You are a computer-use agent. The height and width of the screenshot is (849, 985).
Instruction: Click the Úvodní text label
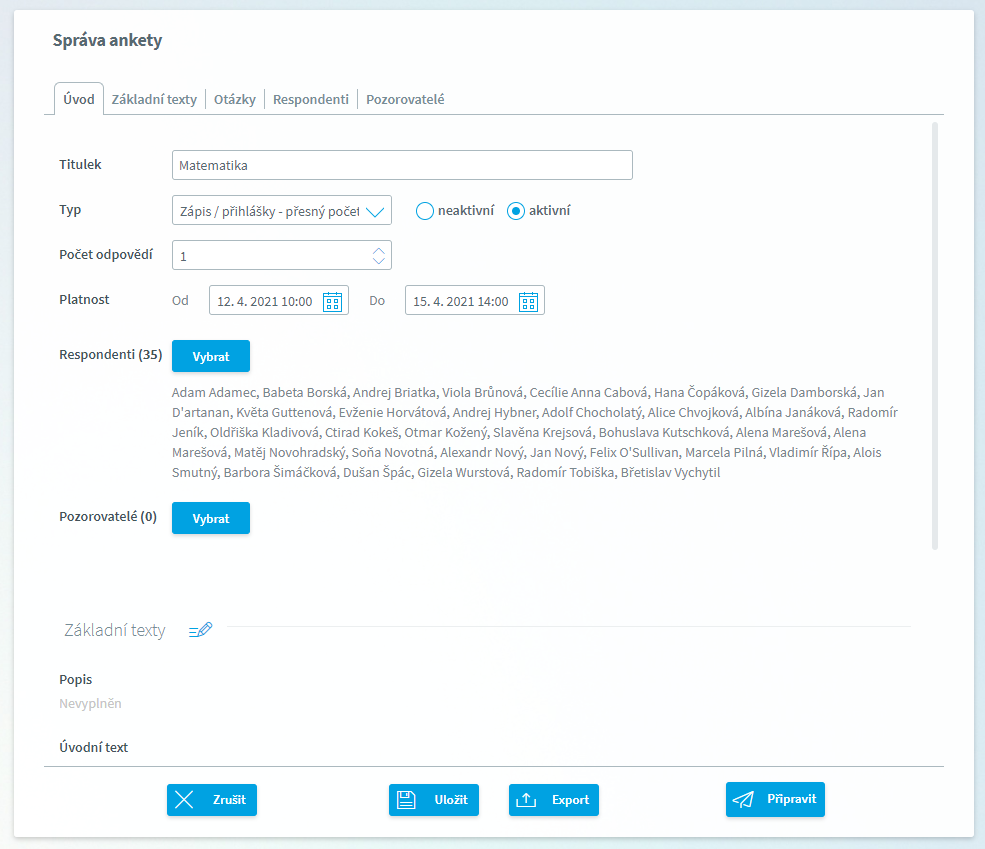coord(94,747)
